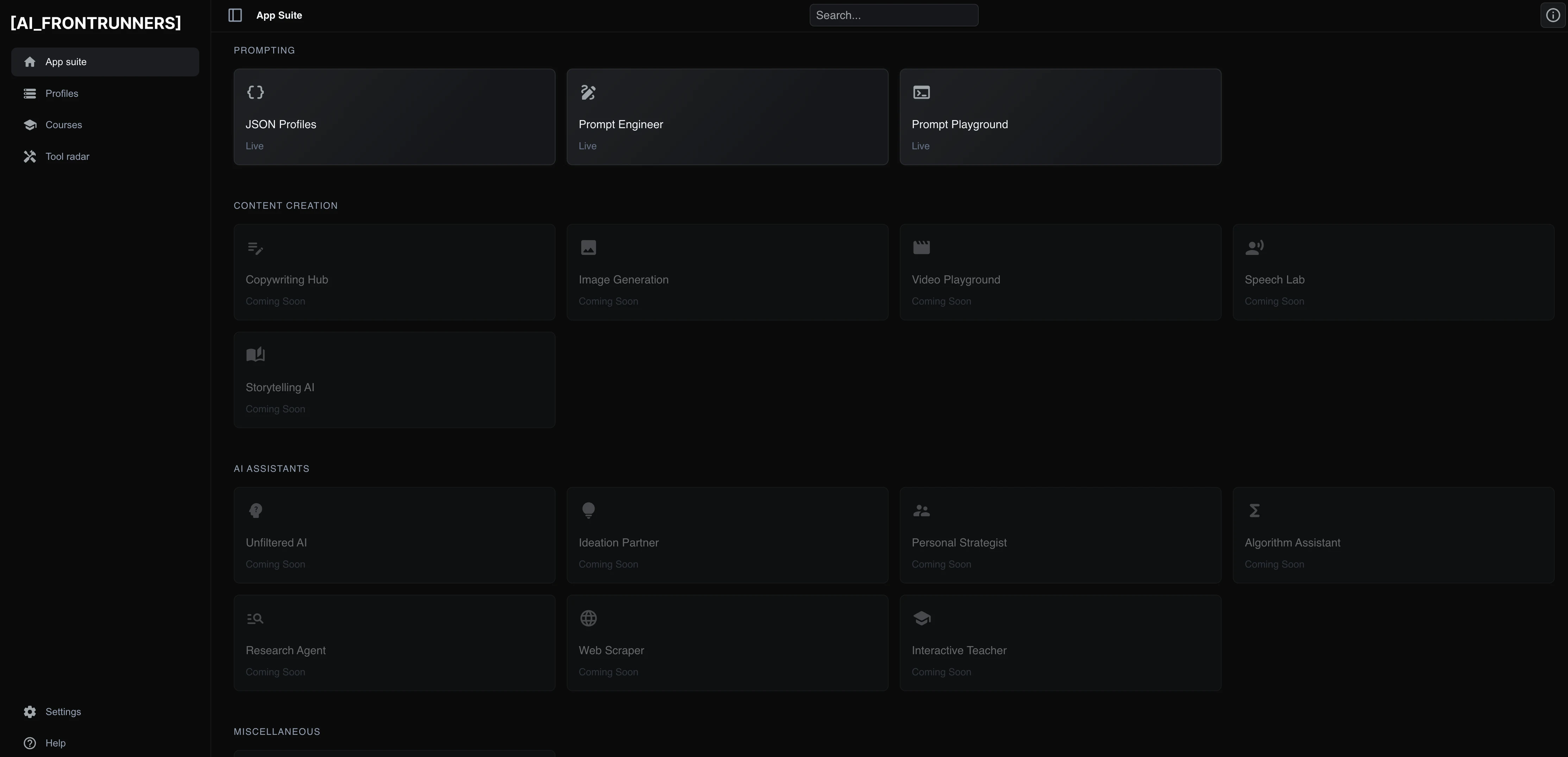This screenshot has height=757, width=1568.
Task: Click the Image Generation picture icon
Action: click(589, 247)
